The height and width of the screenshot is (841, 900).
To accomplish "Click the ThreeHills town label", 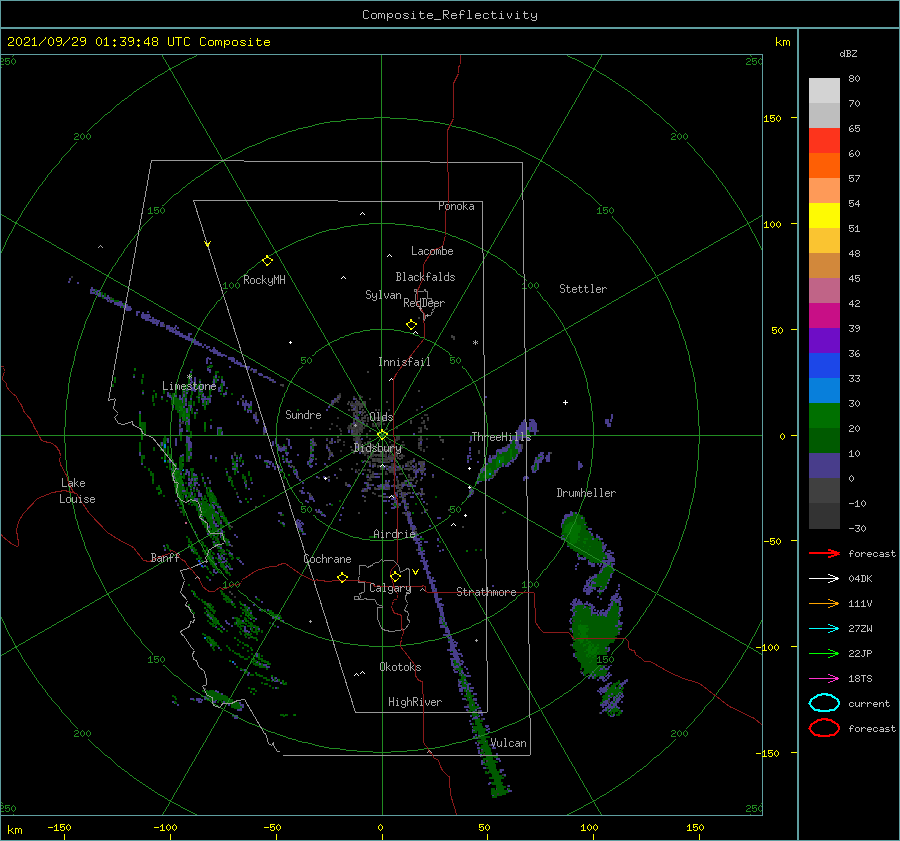I will 501,437.
